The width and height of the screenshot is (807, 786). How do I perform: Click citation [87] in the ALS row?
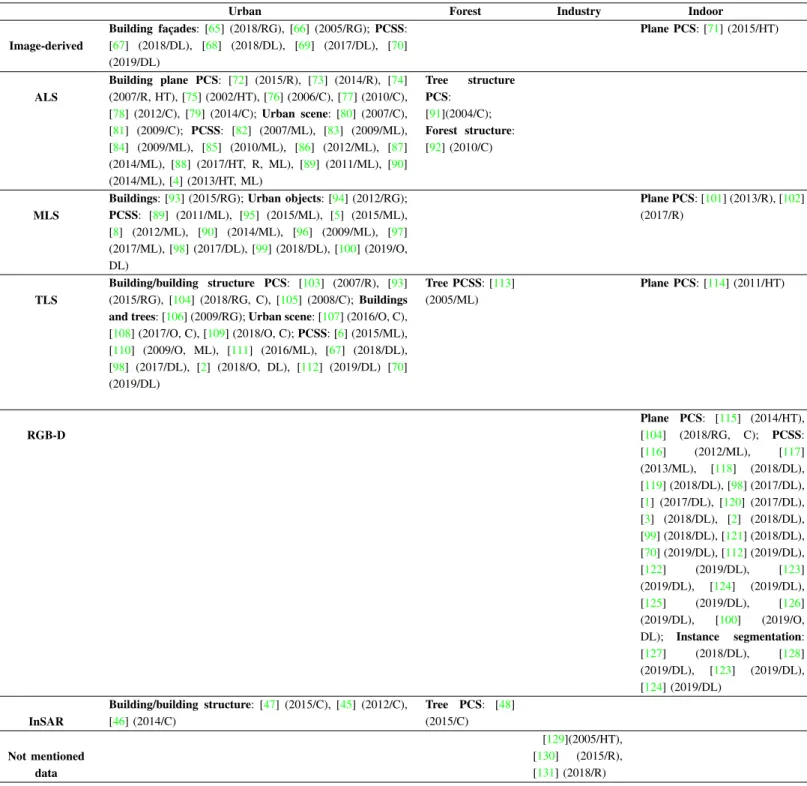point(397,148)
